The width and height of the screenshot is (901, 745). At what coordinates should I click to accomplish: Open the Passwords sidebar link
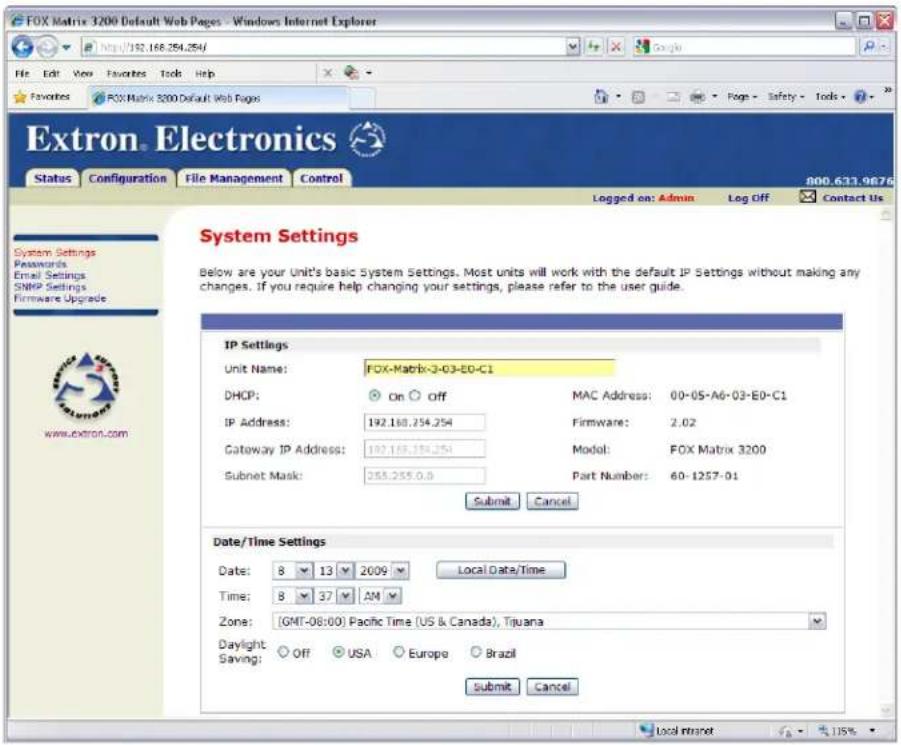point(40,264)
